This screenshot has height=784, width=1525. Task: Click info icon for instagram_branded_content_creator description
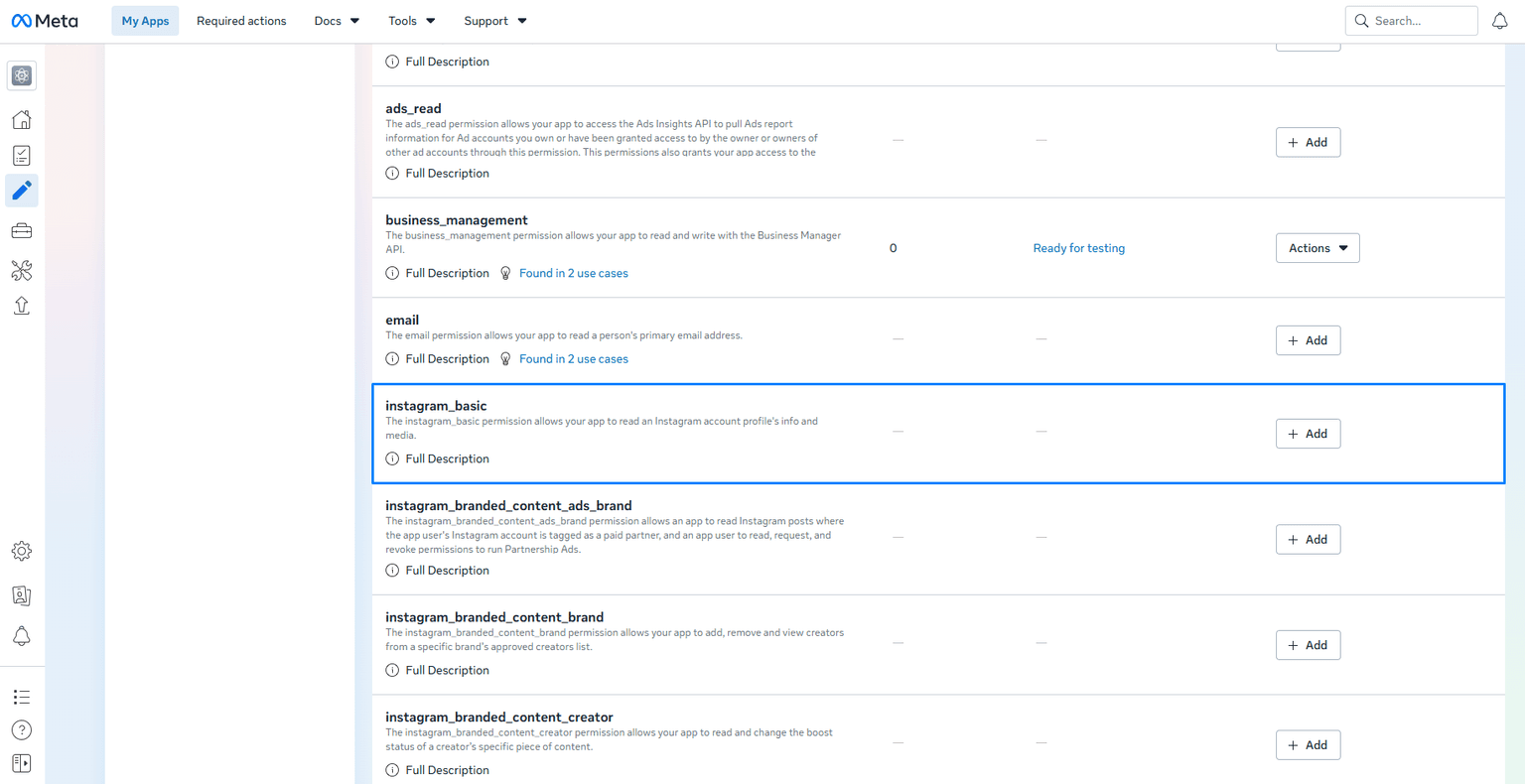click(x=392, y=770)
